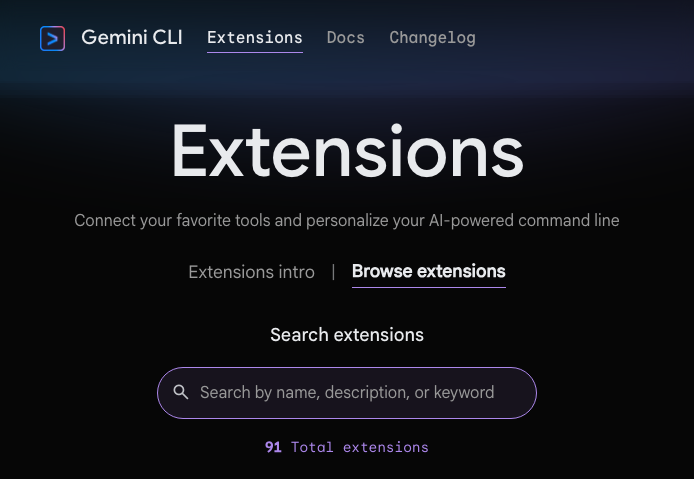Switch to the Extensions intro tab
This screenshot has width=694, height=479.
coord(251,272)
